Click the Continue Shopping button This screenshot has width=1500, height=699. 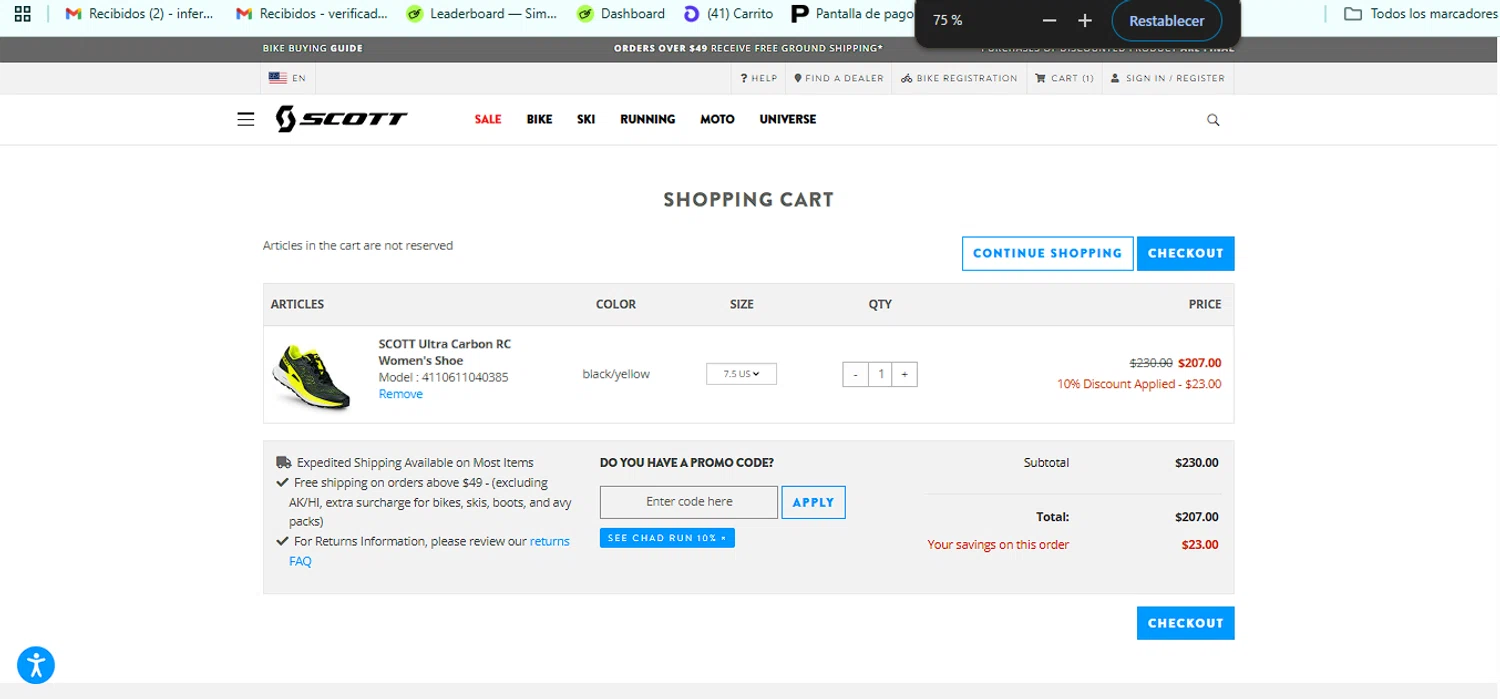coord(1047,253)
